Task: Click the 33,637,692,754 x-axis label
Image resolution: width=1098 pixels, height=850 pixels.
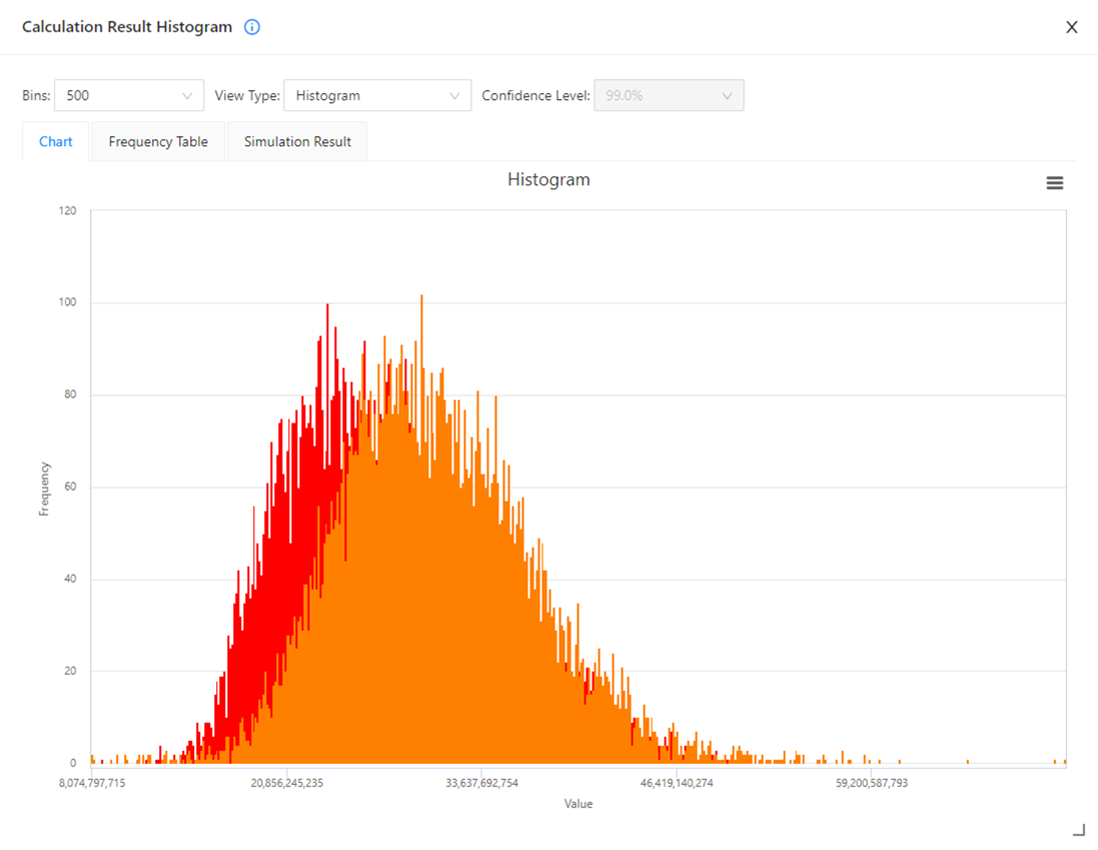Action: click(x=482, y=783)
